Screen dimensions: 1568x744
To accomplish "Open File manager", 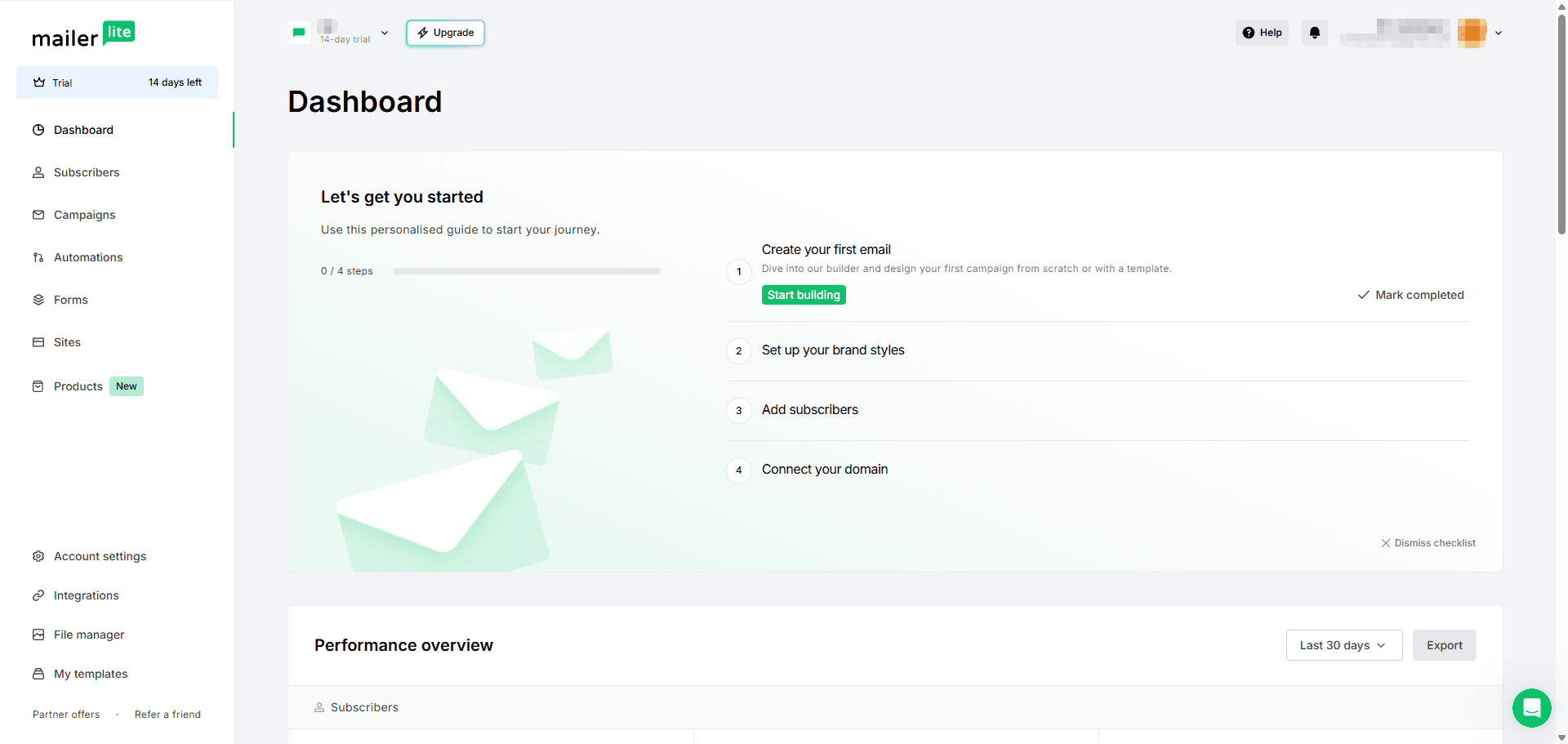I will coord(89,635).
